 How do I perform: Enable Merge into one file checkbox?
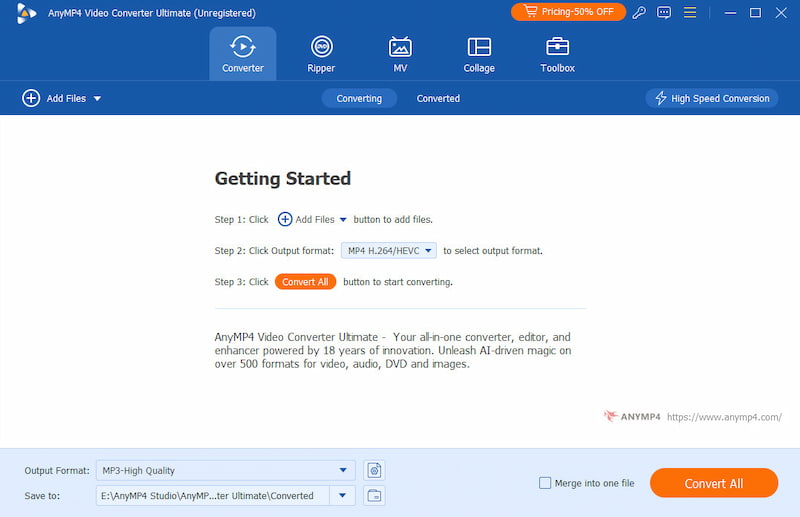(x=545, y=483)
